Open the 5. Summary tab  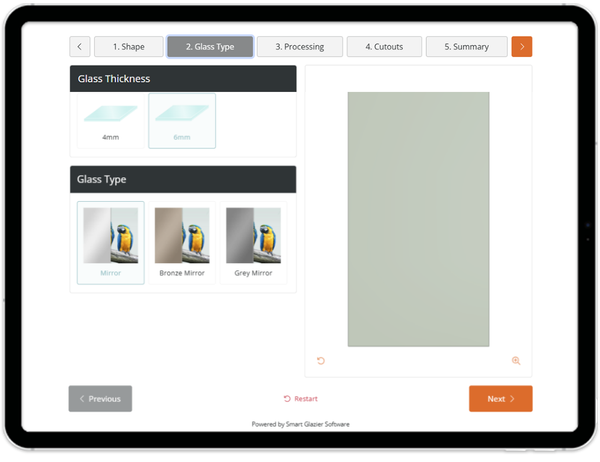click(466, 47)
